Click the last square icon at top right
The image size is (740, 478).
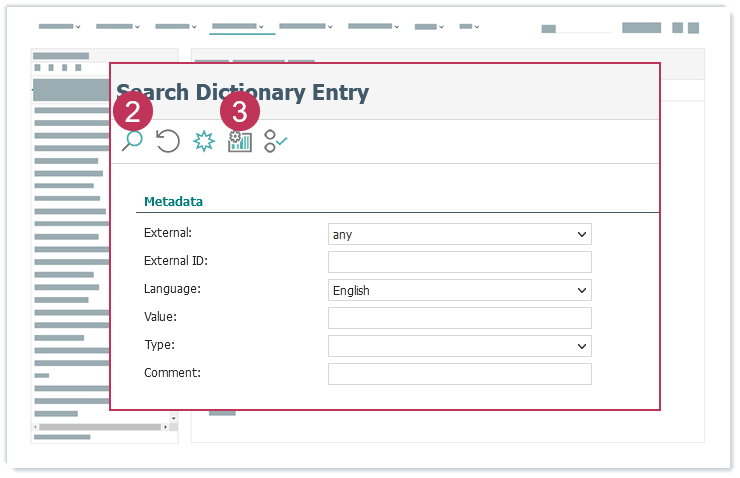(x=692, y=28)
